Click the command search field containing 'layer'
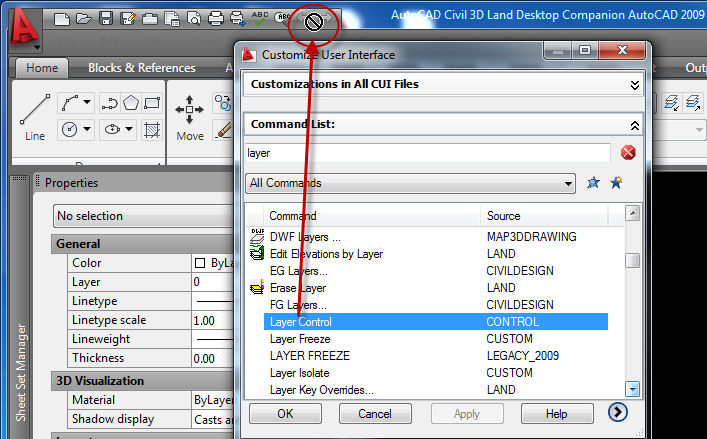 [427, 153]
